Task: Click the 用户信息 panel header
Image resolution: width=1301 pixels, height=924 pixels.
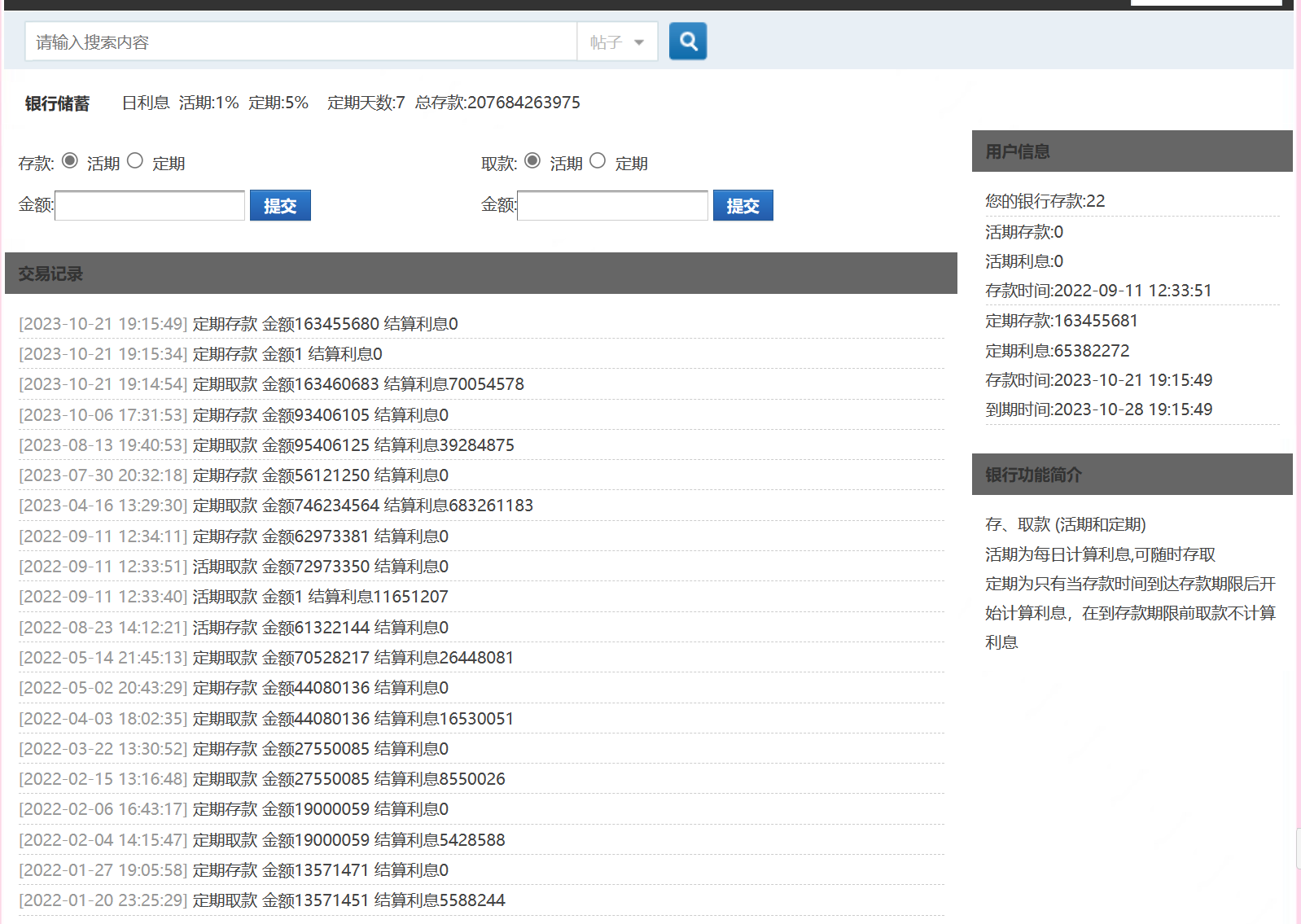Action: pos(1018,151)
